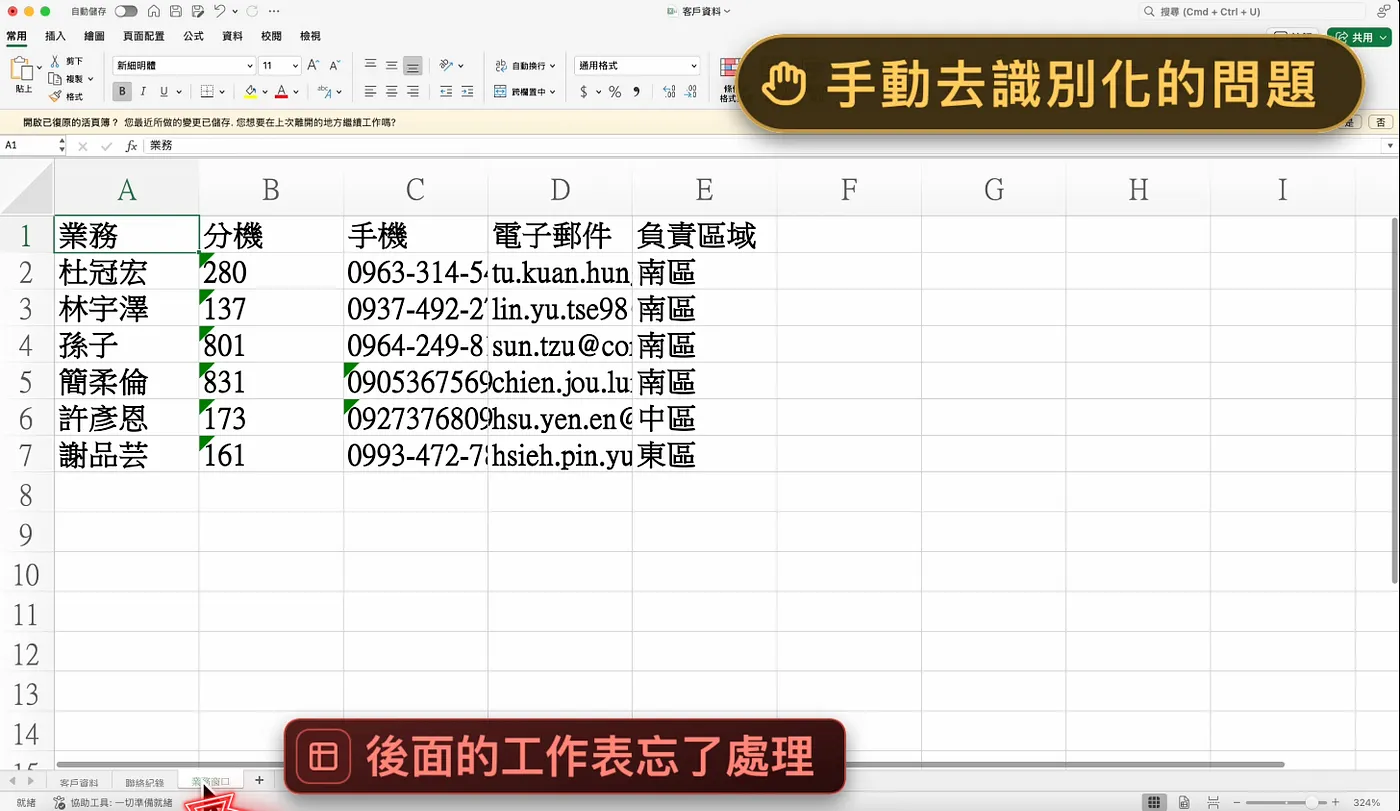Screen dimensions: 1400x811
Task: Click the Save floppy disk icon
Action: (x=175, y=11)
